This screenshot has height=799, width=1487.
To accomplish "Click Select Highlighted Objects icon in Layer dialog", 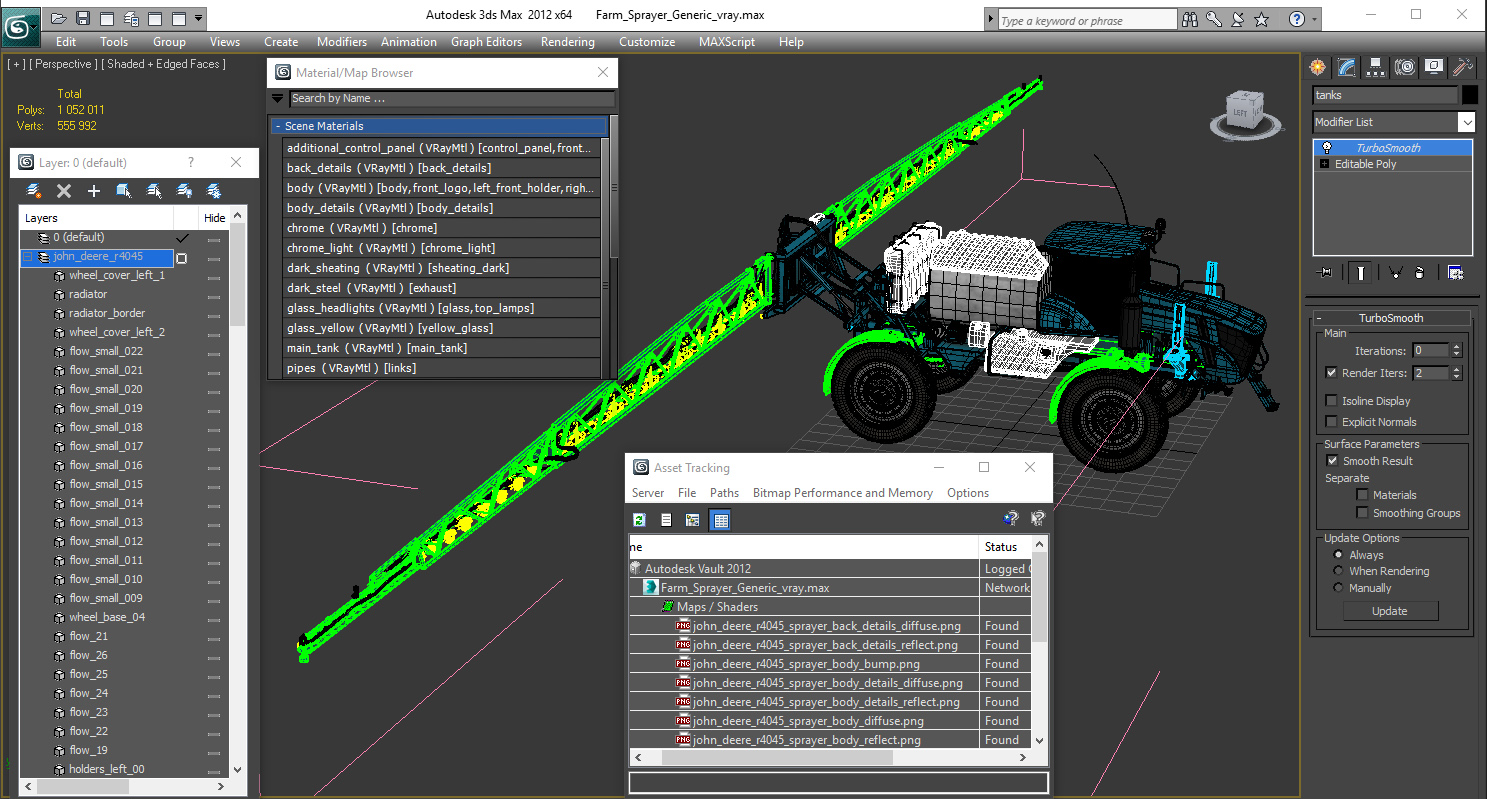I will (x=124, y=190).
